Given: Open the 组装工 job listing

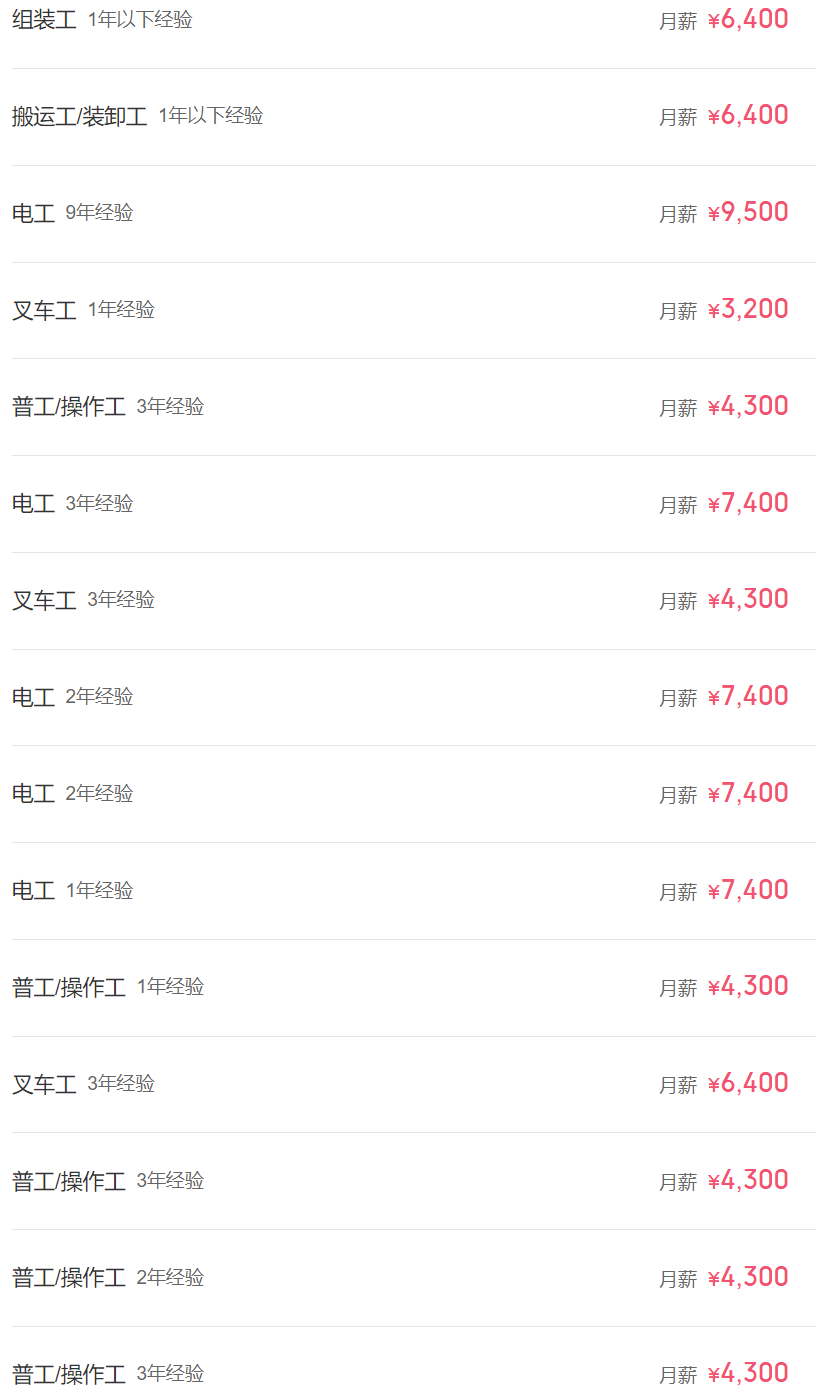Looking at the screenshot, I should (x=44, y=20).
